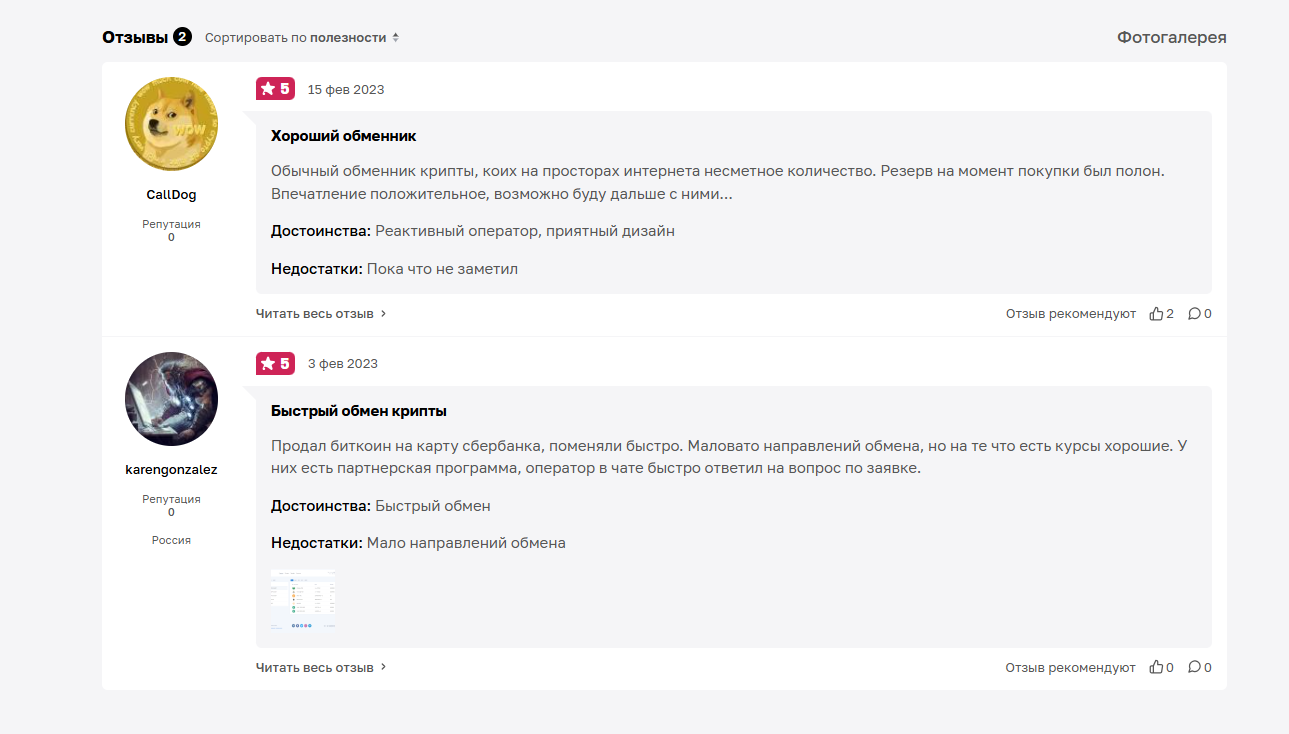Screen dimensions: 1289x734
Task: Click the 5-star rating badge dated 3 фев 2023
Action: 275,363
